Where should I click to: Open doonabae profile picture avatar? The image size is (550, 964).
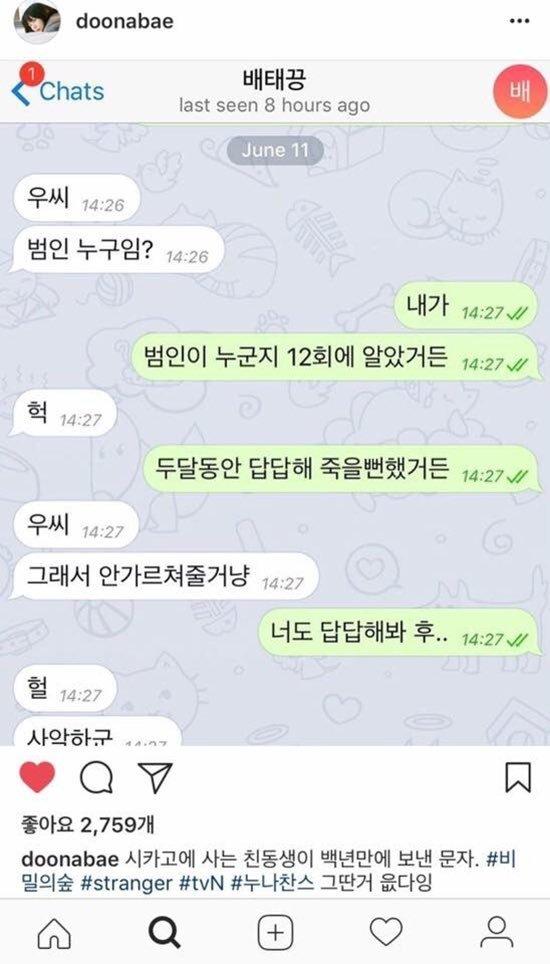(37, 22)
